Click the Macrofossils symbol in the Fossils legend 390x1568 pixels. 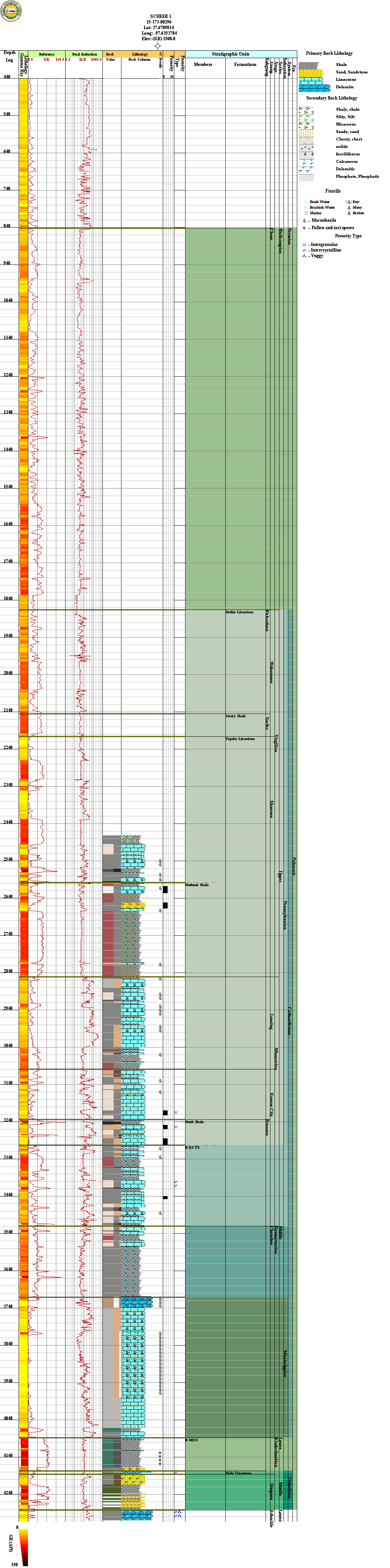304,220
